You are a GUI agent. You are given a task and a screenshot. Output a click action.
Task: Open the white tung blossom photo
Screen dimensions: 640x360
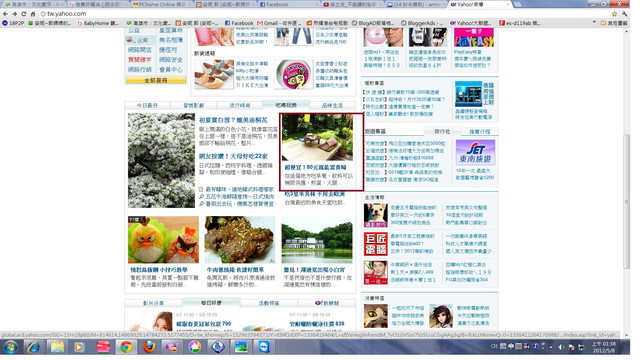161,160
